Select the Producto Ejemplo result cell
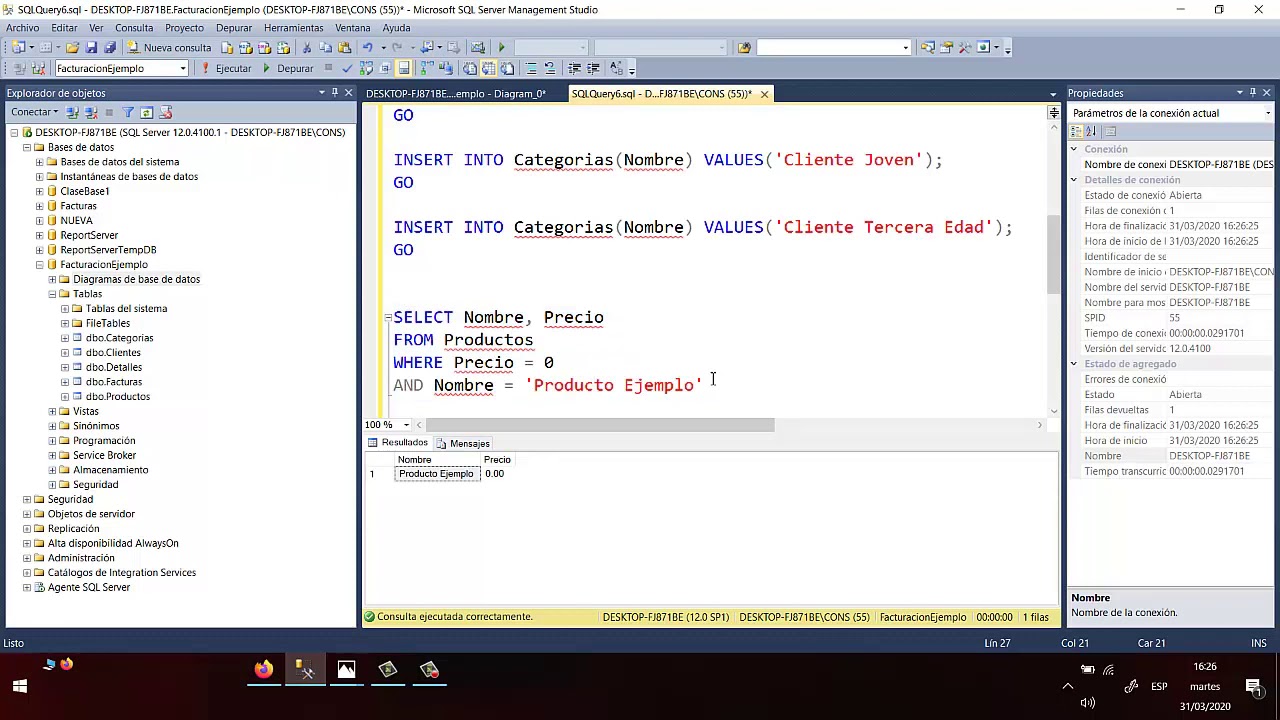 tap(437, 474)
